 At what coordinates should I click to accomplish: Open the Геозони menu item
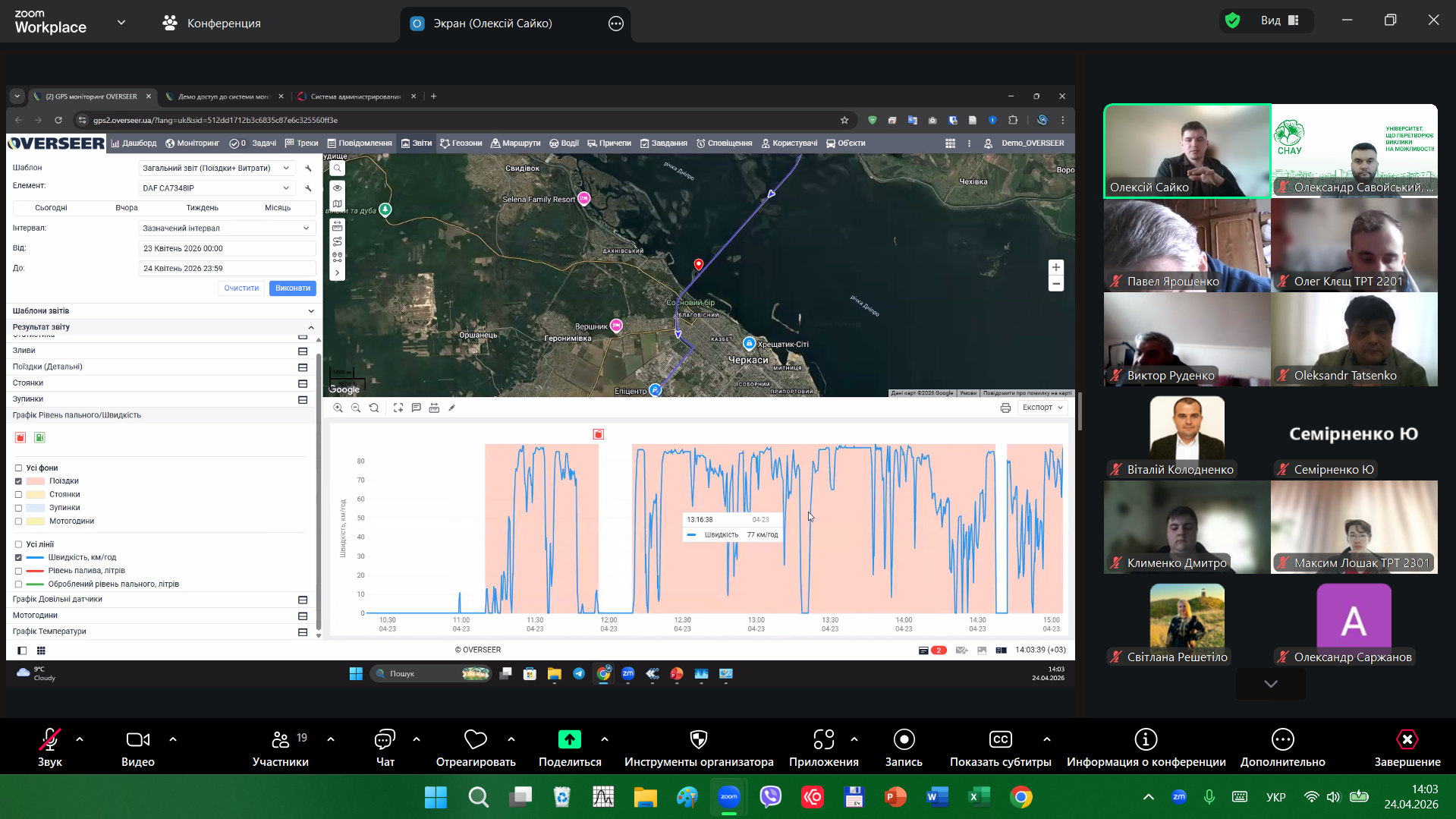pos(461,143)
